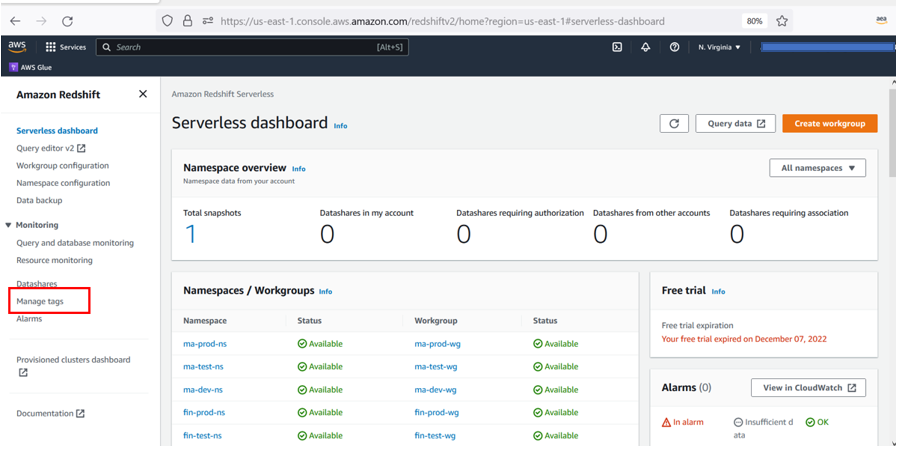Open the ma-test-ns namespace
907x462 pixels.
[x=203, y=367]
